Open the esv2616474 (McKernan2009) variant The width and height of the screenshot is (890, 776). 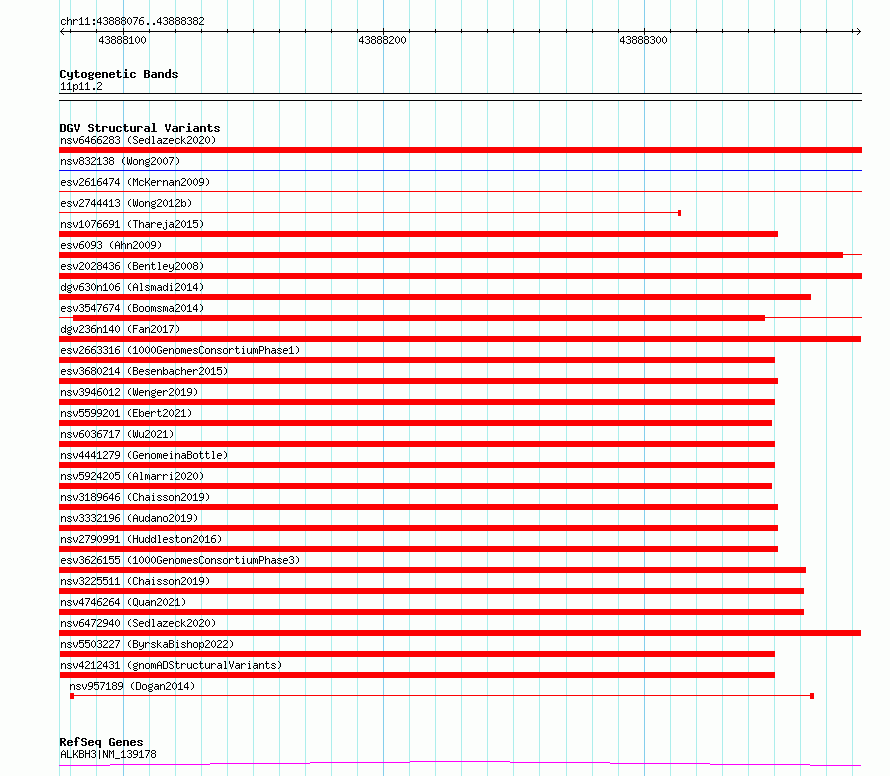click(135, 182)
